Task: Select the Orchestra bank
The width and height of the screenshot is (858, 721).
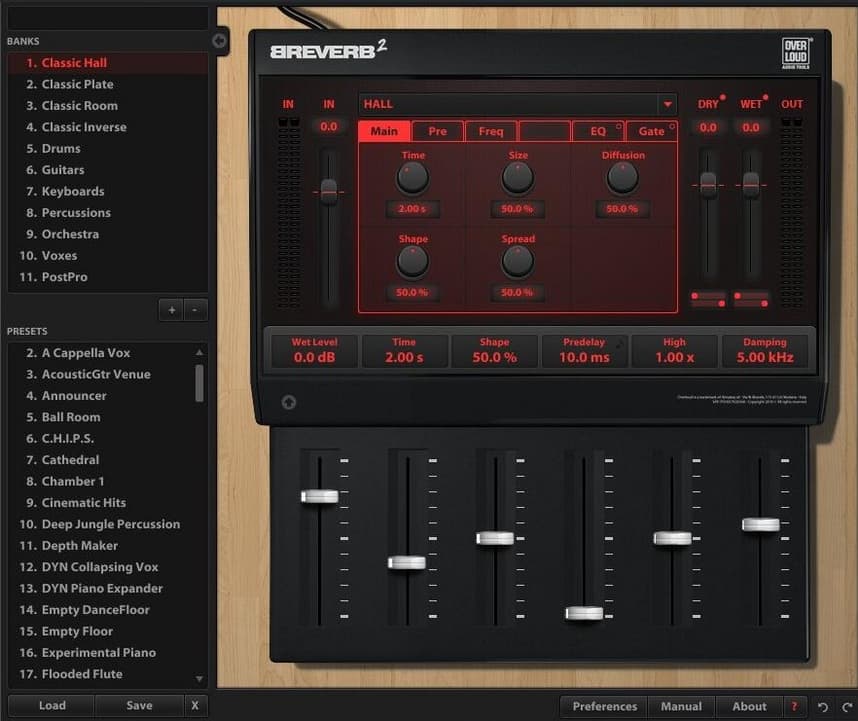Action: [x=108, y=234]
